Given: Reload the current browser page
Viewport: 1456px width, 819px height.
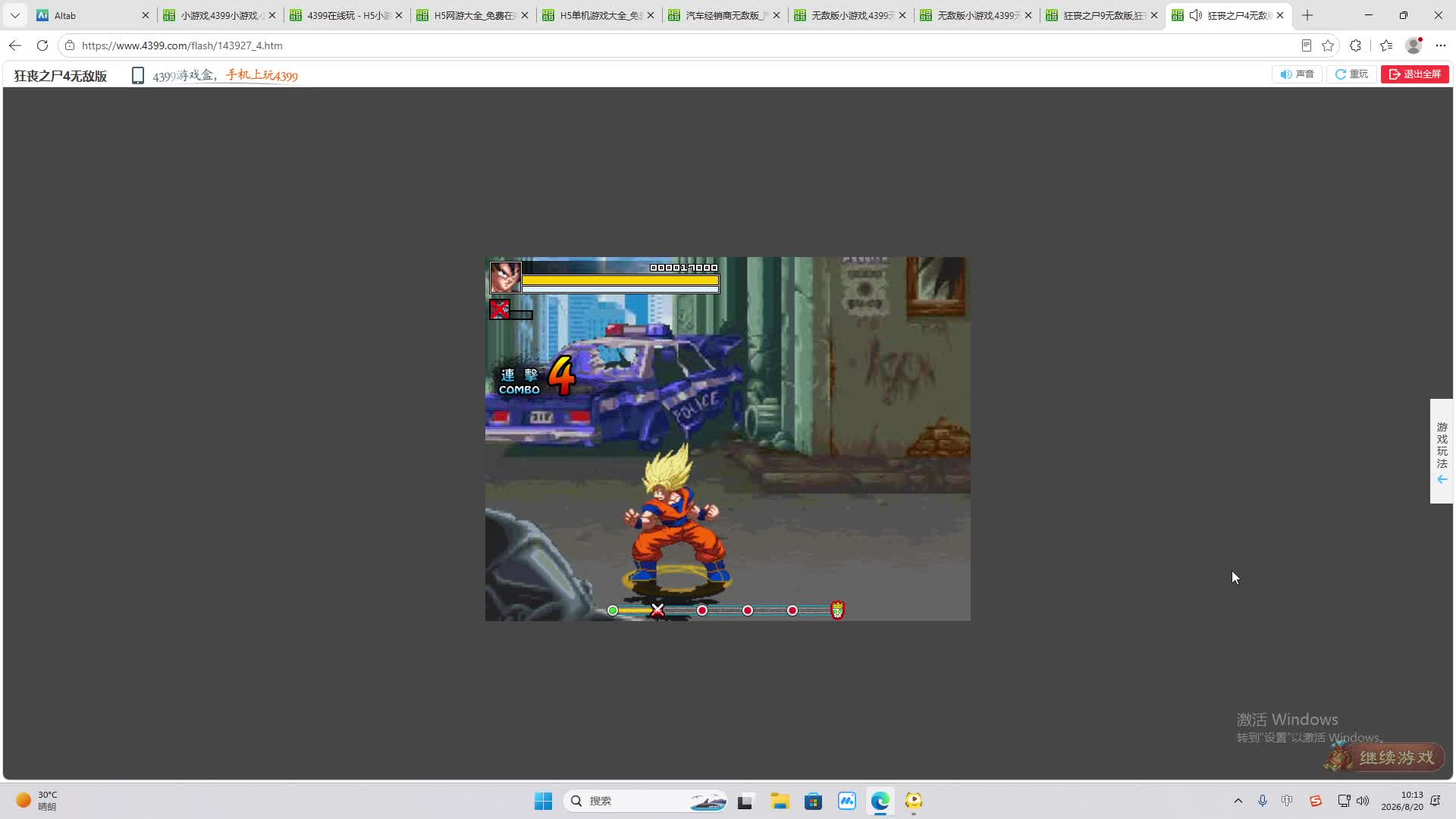Looking at the screenshot, I should [42, 45].
